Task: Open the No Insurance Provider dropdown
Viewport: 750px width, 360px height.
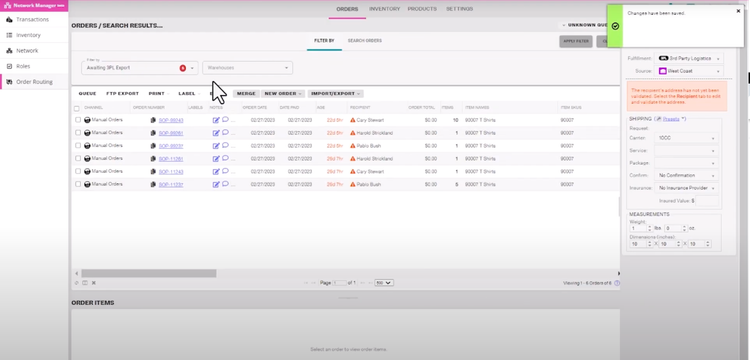Action: click(x=686, y=188)
